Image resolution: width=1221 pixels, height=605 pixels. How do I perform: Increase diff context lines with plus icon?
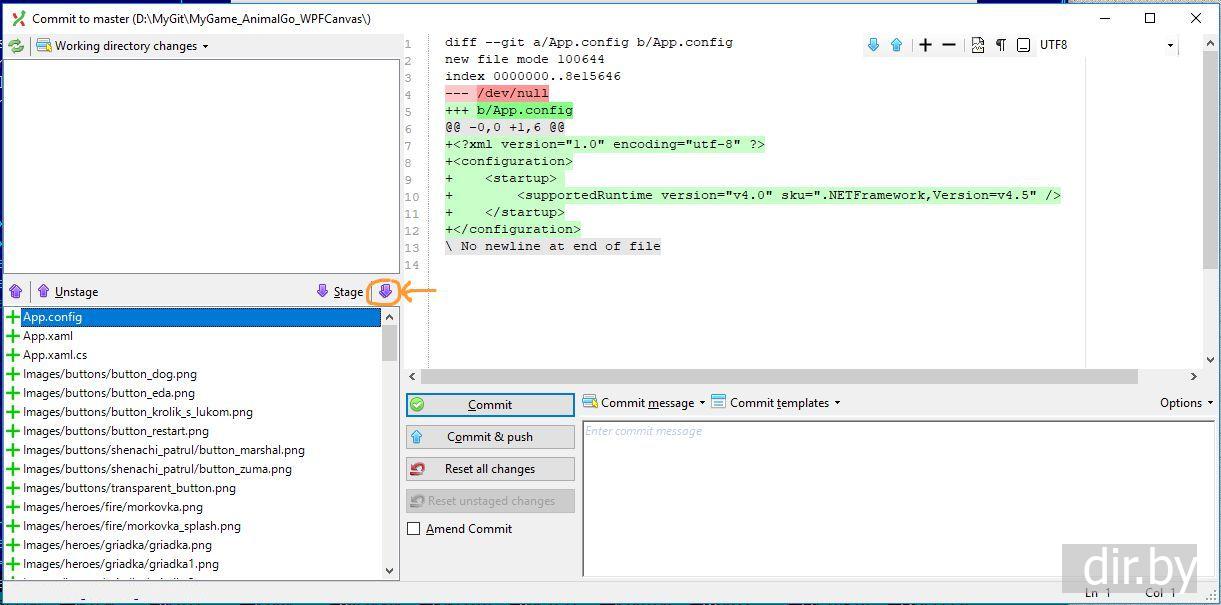point(925,45)
